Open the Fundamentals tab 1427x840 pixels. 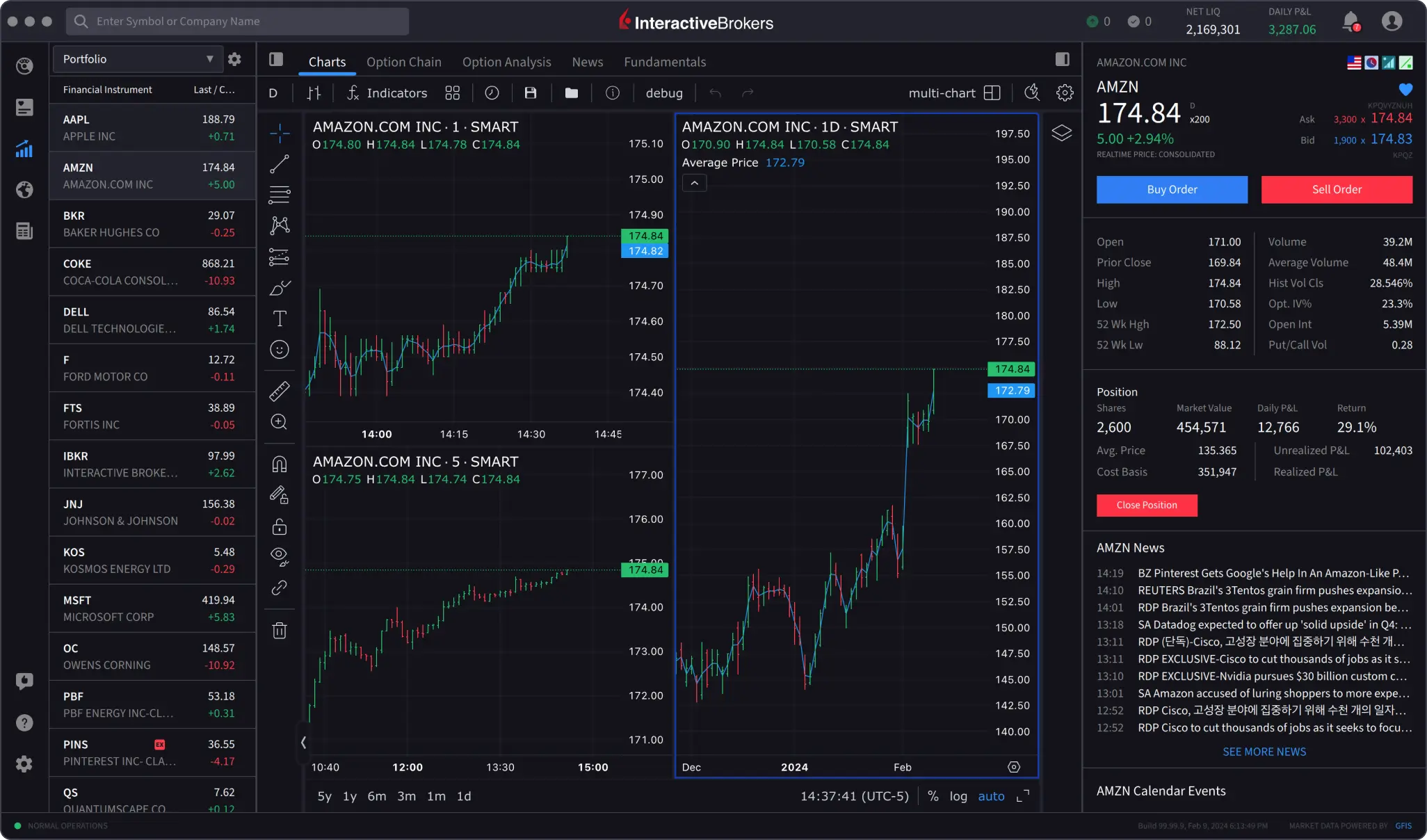point(664,62)
